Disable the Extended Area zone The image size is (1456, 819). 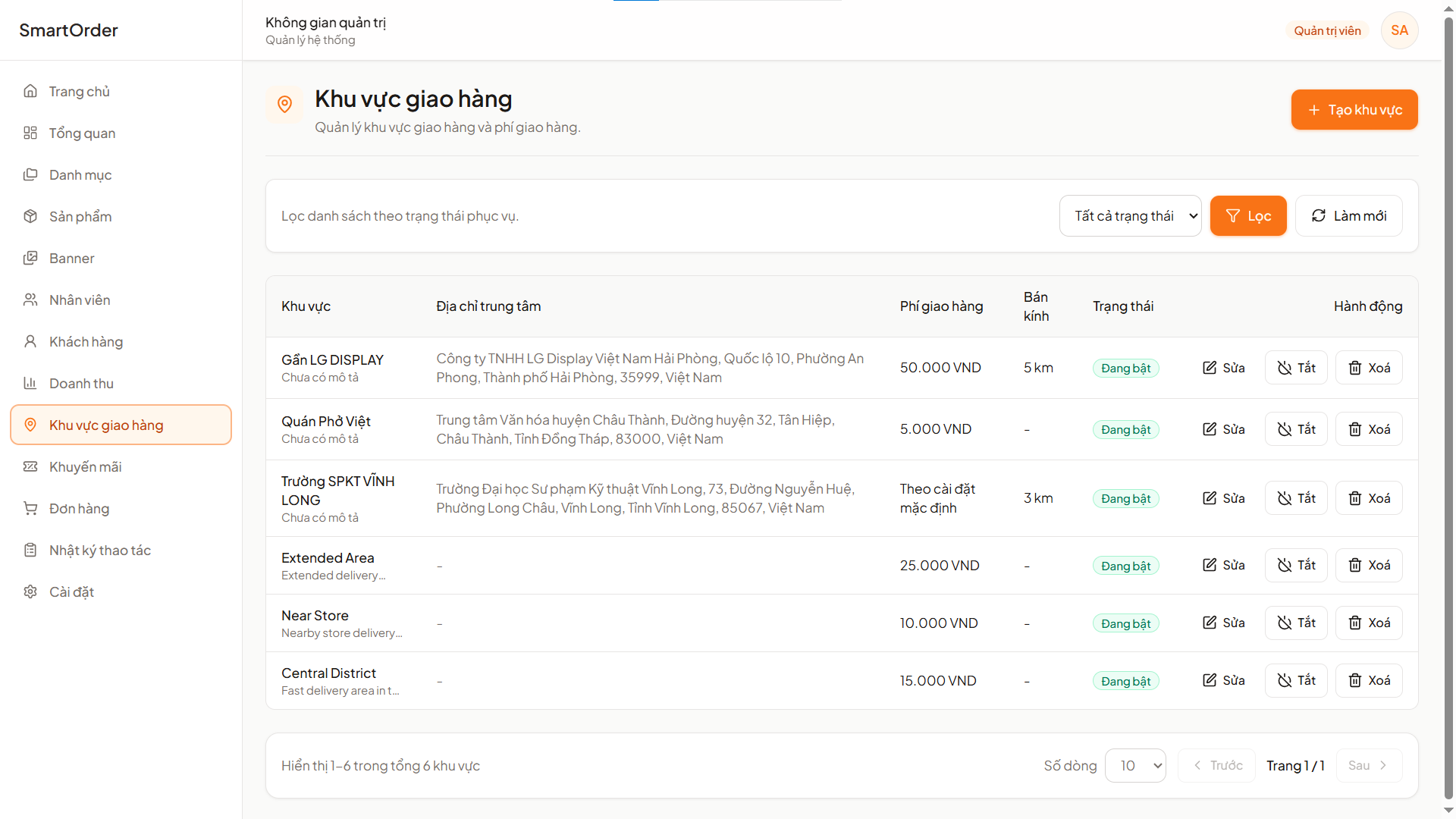pyautogui.click(x=1296, y=565)
